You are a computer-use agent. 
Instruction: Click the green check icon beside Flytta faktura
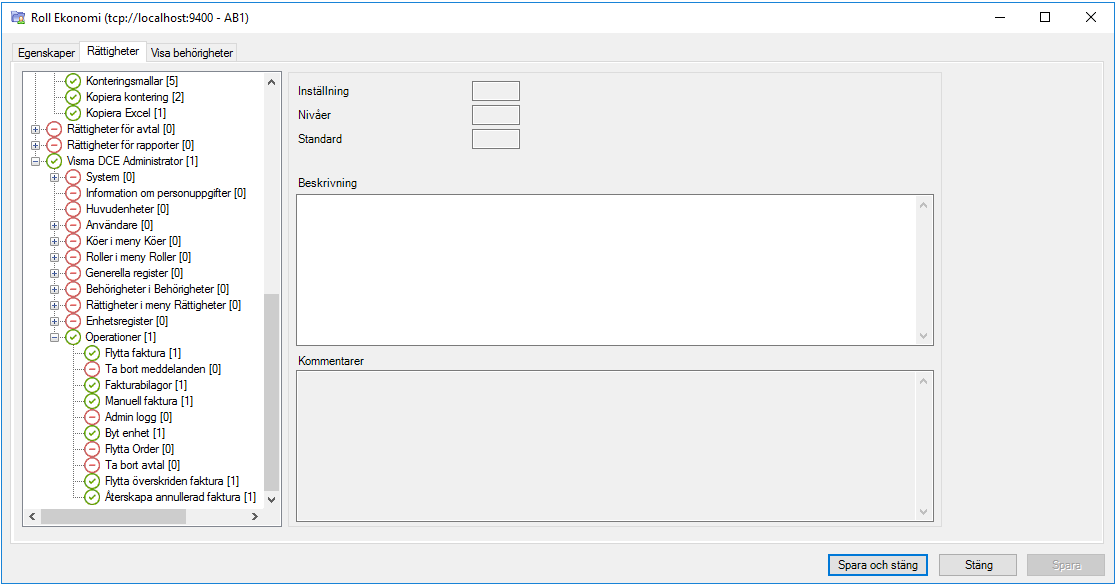[91, 353]
